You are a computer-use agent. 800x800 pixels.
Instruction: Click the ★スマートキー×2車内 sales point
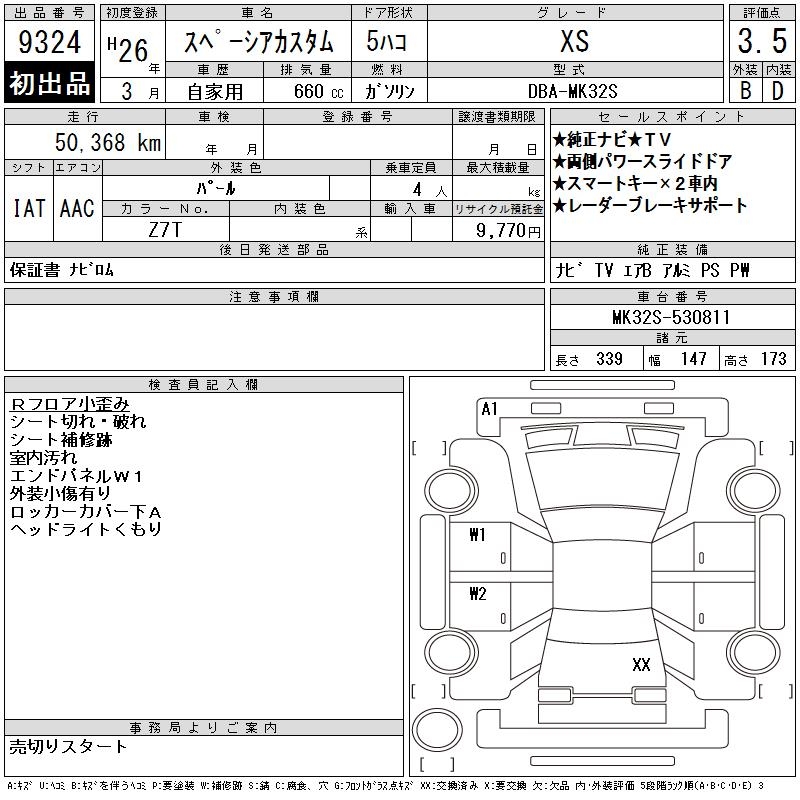coord(635,183)
